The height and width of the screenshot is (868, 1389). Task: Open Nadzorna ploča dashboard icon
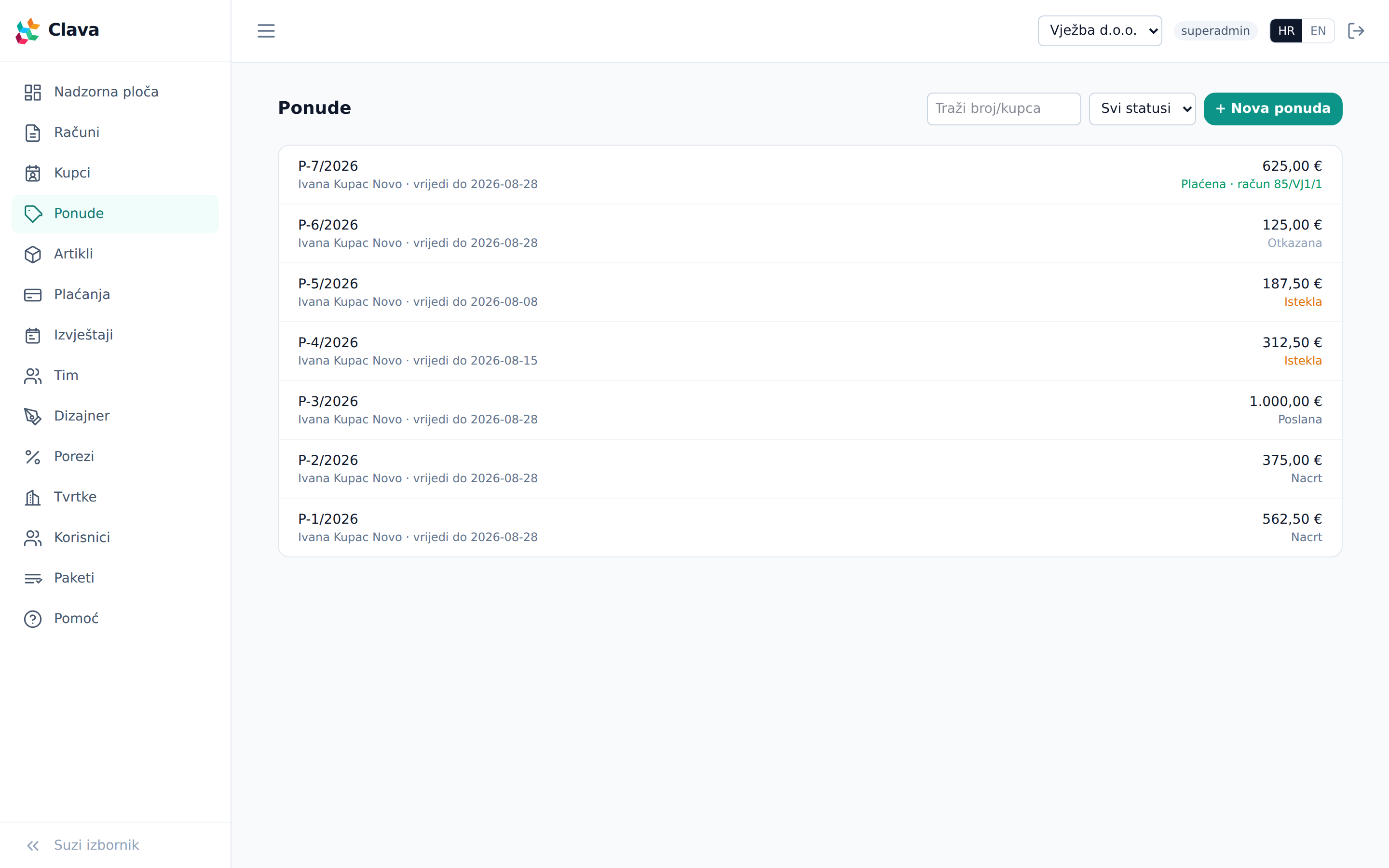pos(33,93)
